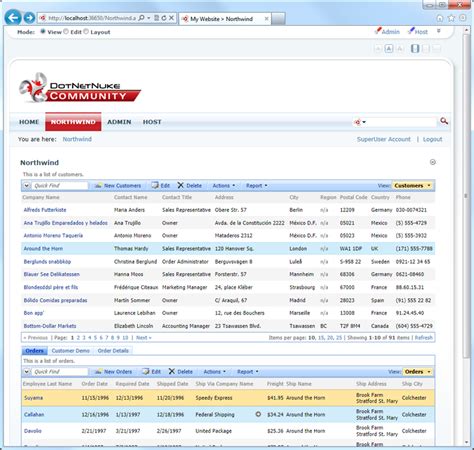Open the orders Actions dropdown

click(215, 372)
